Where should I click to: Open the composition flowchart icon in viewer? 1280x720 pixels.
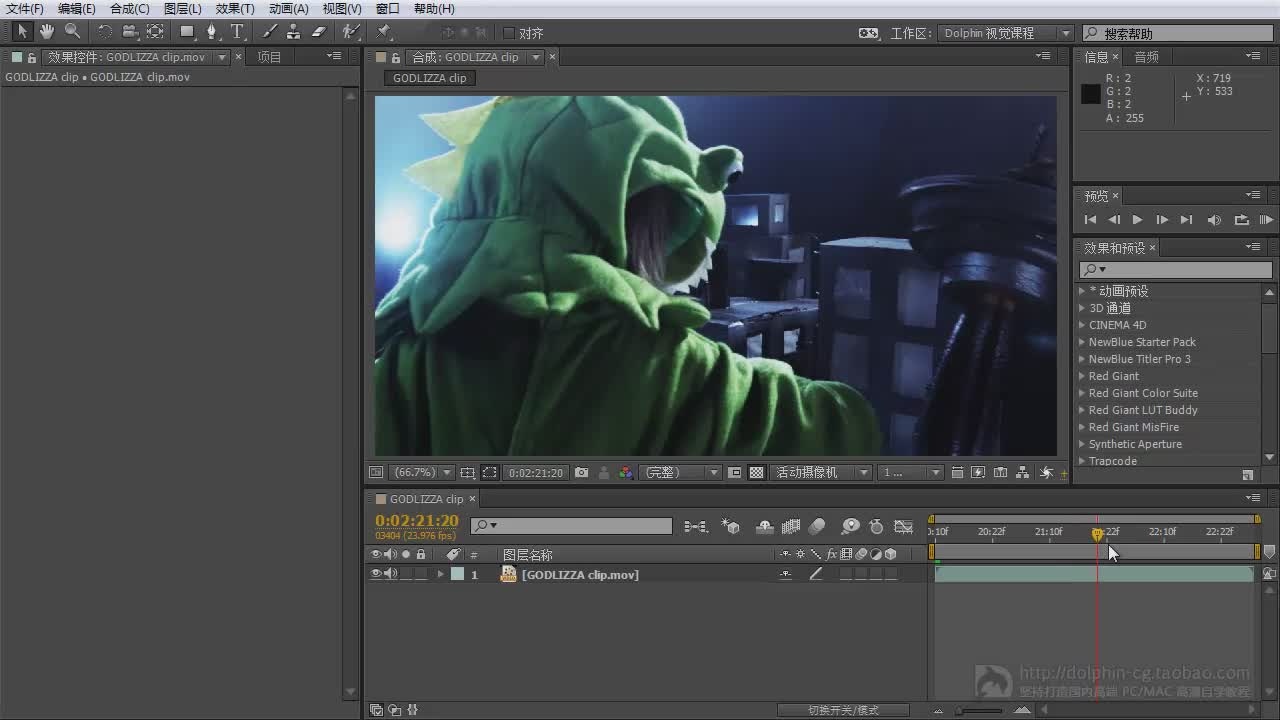click(x=1023, y=473)
